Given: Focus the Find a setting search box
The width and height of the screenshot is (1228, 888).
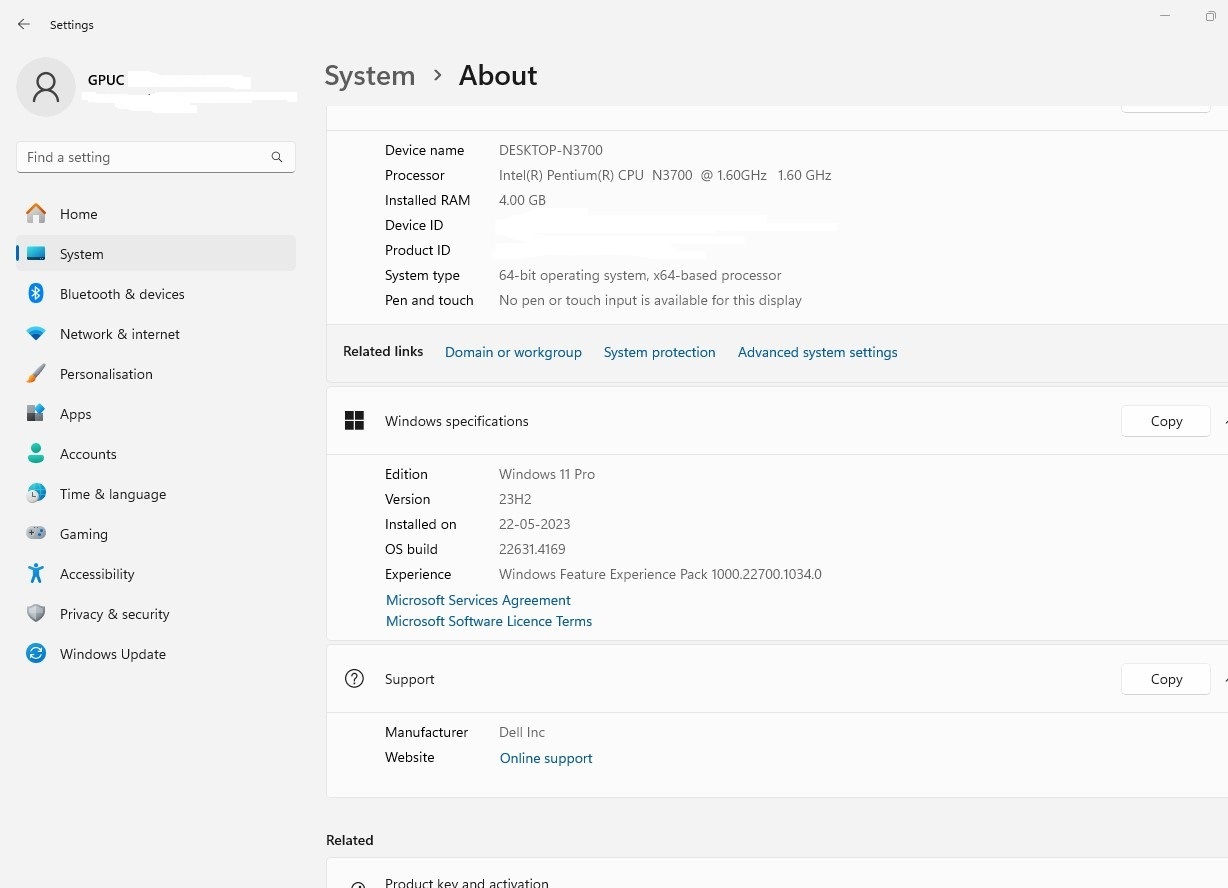Looking at the screenshot, I should click(x=156, y=157).
